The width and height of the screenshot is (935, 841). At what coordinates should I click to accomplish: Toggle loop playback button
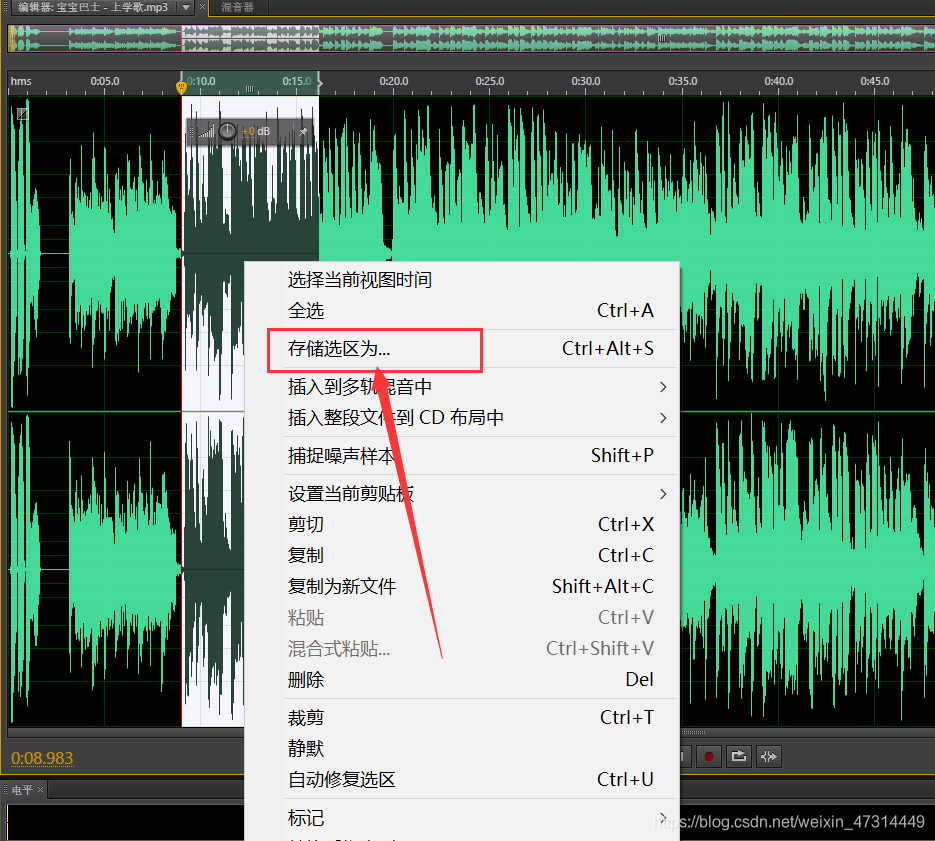pyautogui.click(x=739, y=757)
